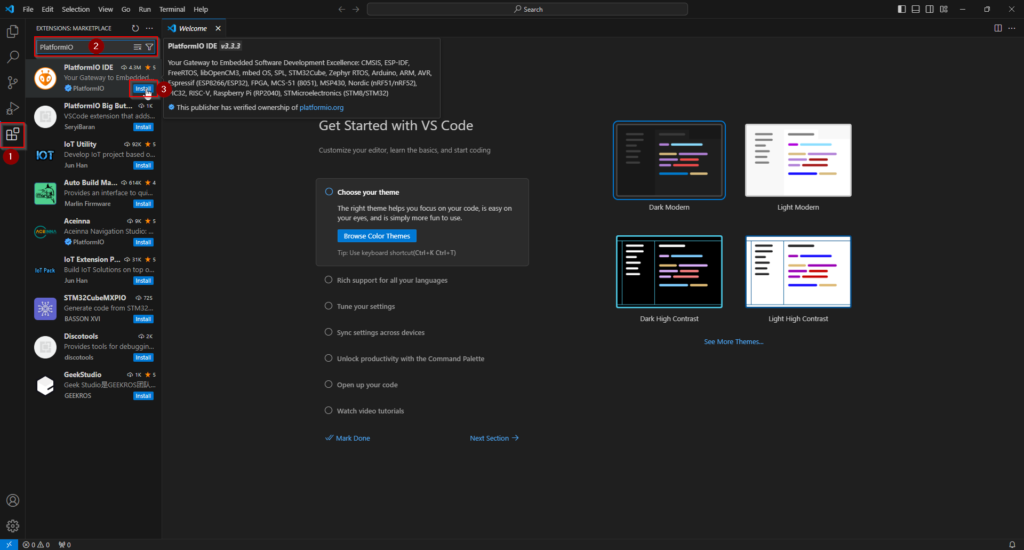Select Auto Build Marlin extension entry
The width and height of the screenshot is (1024, 550).
94,193
